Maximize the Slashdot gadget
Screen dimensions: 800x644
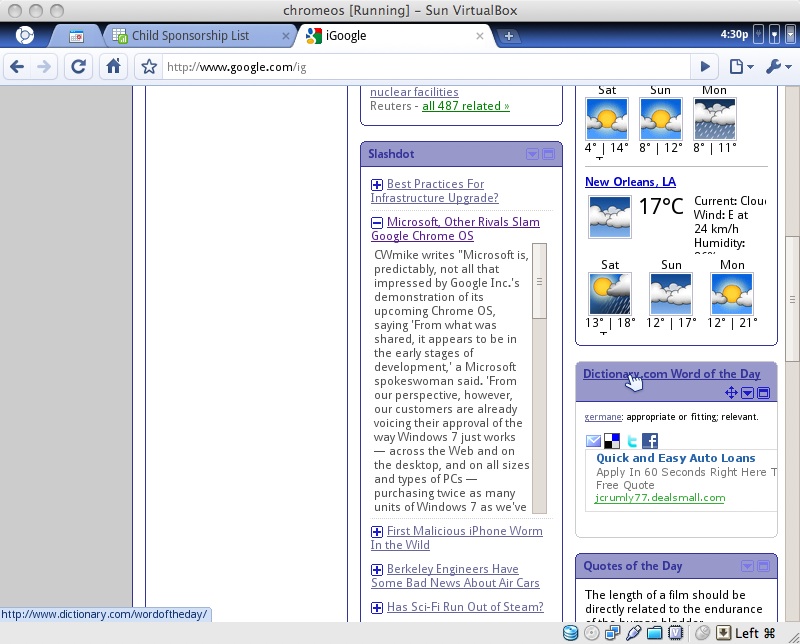[x=548, y=154]
